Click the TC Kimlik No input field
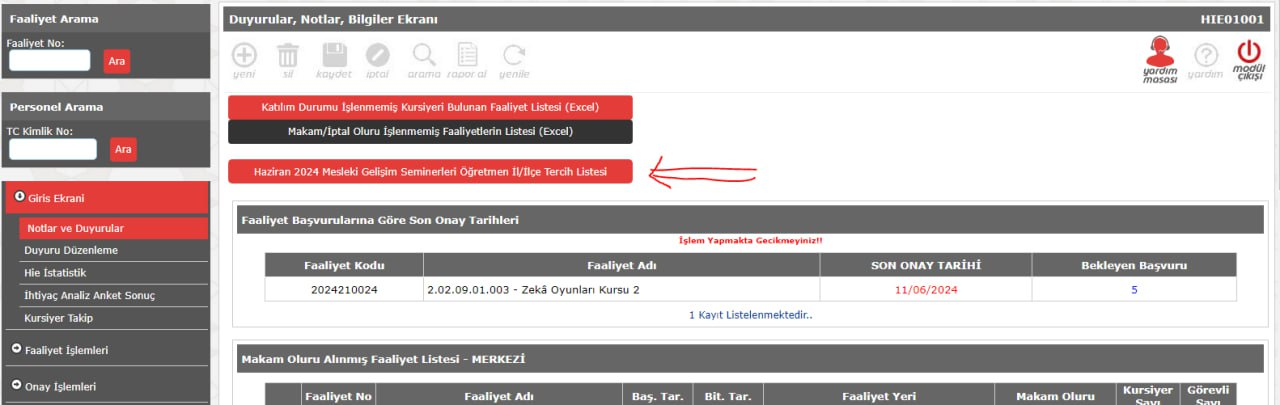1280x405 pixels. tap(52, 149)
